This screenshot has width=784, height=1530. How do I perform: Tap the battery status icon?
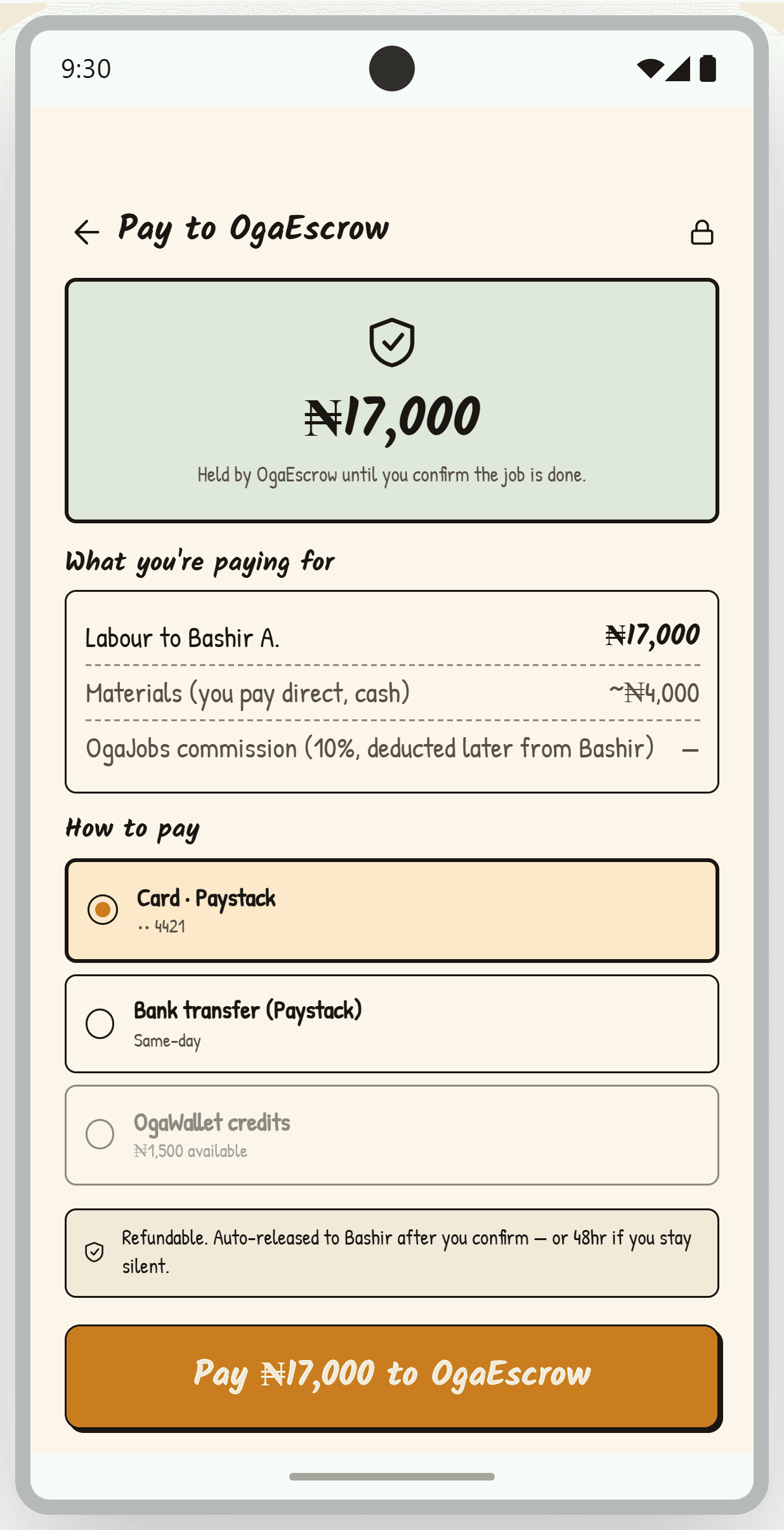click(708, 69)
